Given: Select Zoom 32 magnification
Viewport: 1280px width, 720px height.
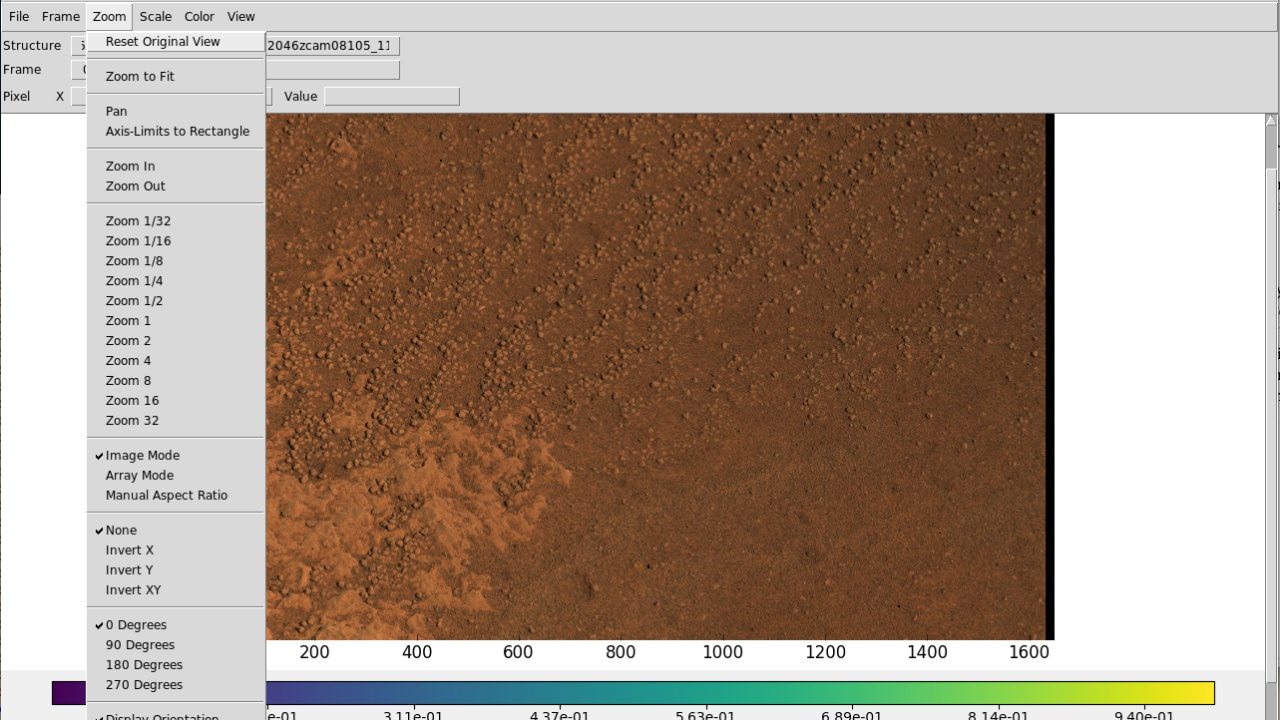Looking at the screenshot, I should [132, 420].
